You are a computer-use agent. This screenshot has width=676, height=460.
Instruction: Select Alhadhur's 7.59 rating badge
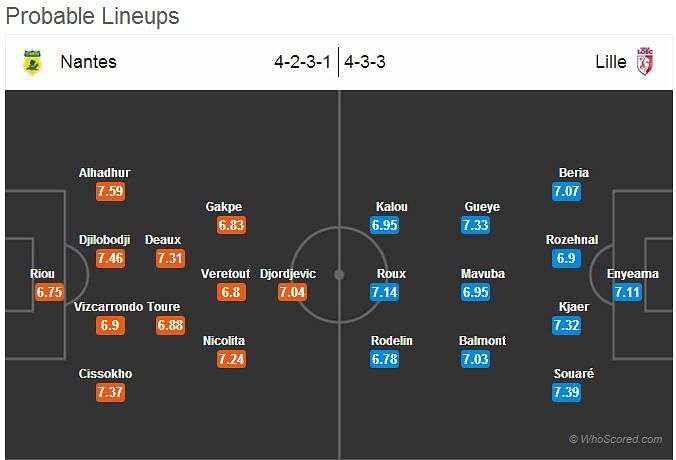(111, 191)
